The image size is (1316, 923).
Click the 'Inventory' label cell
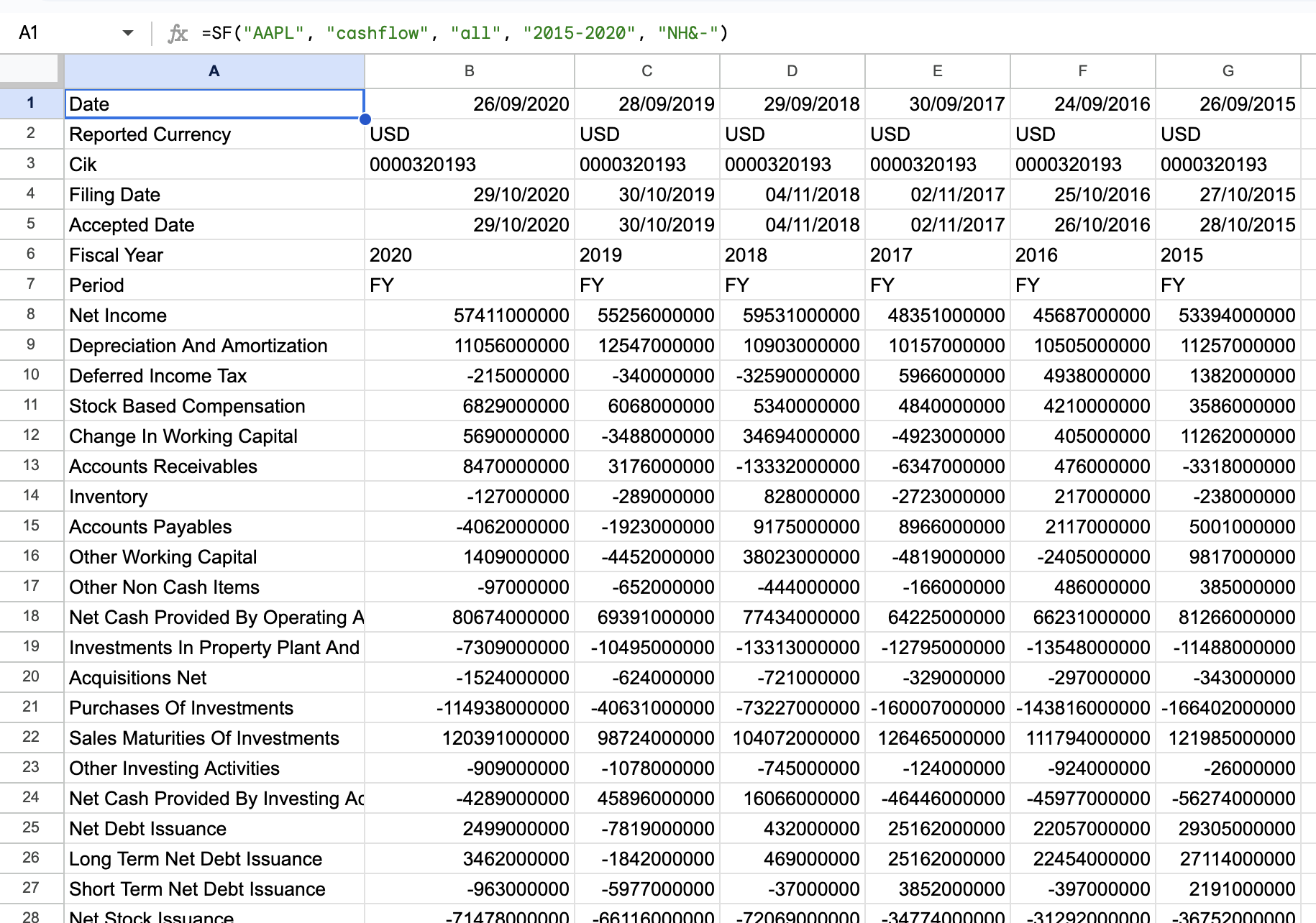[x=214, y=497]
